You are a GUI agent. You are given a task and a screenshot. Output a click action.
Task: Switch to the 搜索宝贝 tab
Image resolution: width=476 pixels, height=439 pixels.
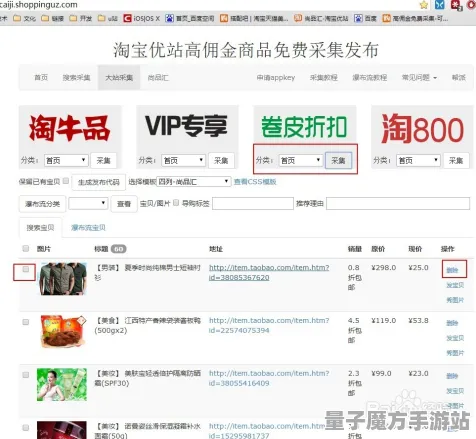pos(40,228)
